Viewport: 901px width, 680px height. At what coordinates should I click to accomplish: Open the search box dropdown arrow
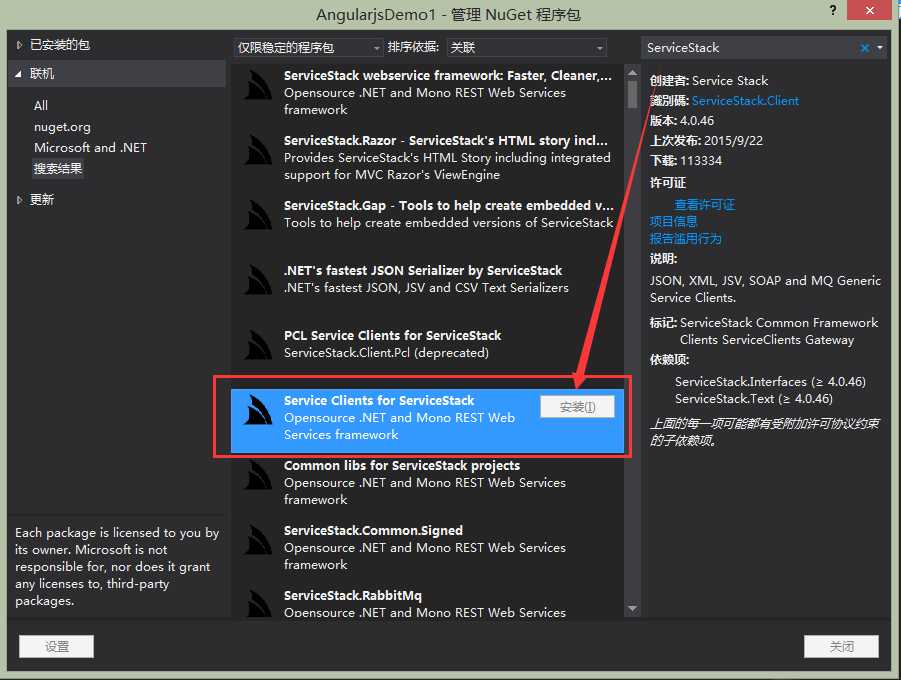[x=880, y=48]
